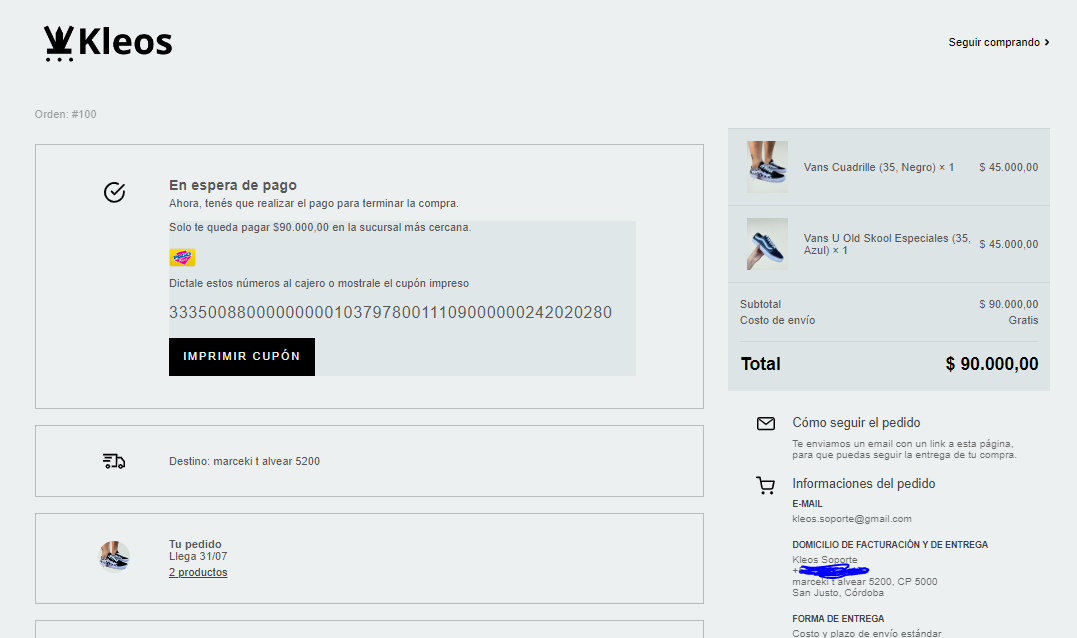Open the Vans U Old Skool Especiales thumbnail

pyautogui.click(x=767, y=244)
